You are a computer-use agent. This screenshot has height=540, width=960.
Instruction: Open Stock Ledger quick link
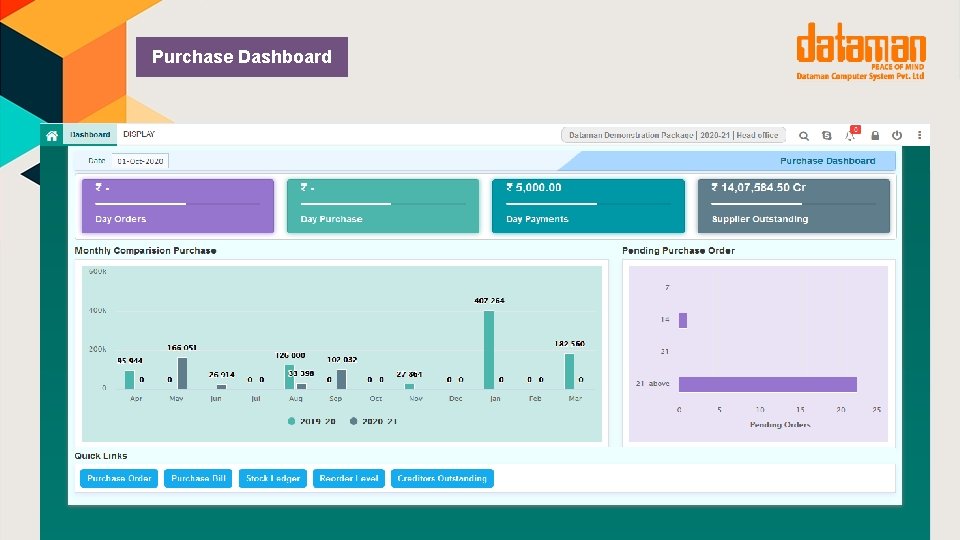(x=272, y=478)
